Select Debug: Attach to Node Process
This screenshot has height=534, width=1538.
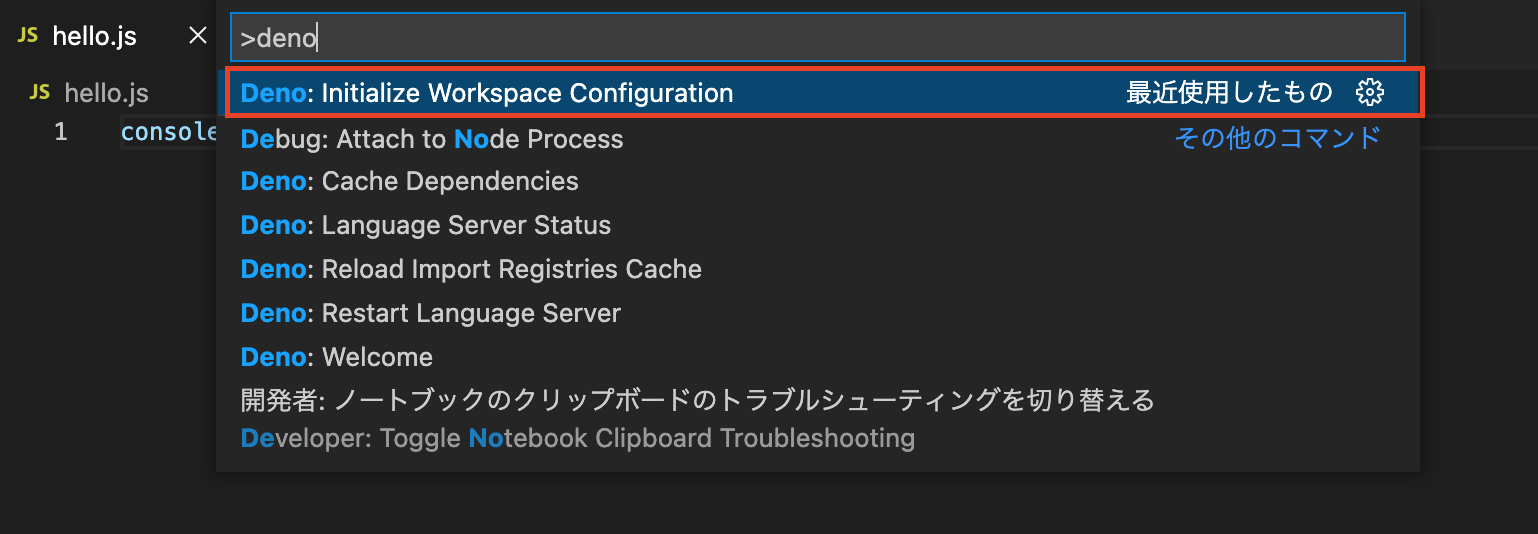(x=432, y=139)
